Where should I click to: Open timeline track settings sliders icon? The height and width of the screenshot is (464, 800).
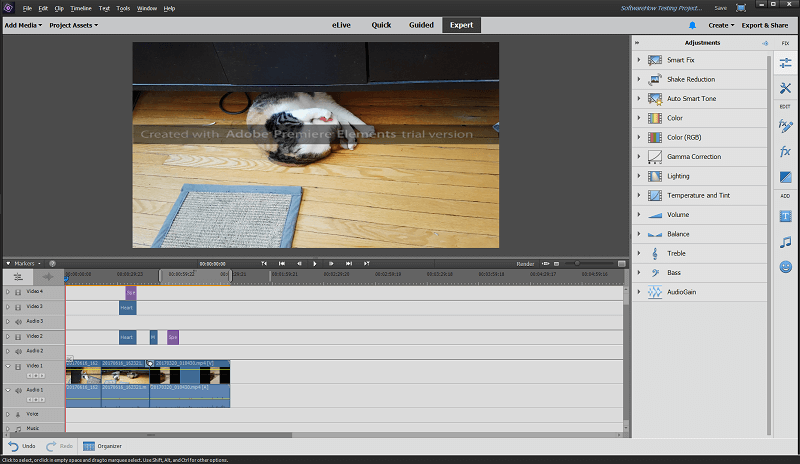[18, 277]
